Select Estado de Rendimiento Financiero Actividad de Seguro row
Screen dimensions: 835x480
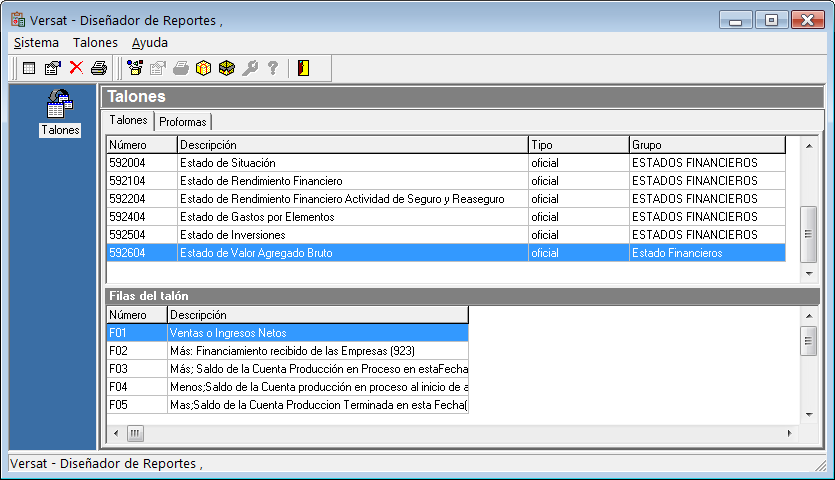[446, 199]
